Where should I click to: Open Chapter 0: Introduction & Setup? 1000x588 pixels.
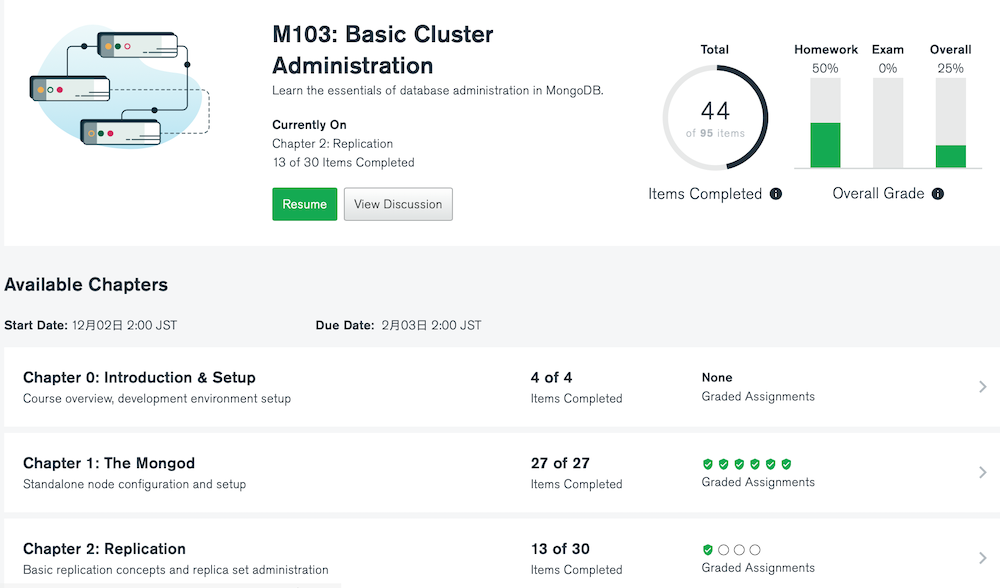[139, 378]
